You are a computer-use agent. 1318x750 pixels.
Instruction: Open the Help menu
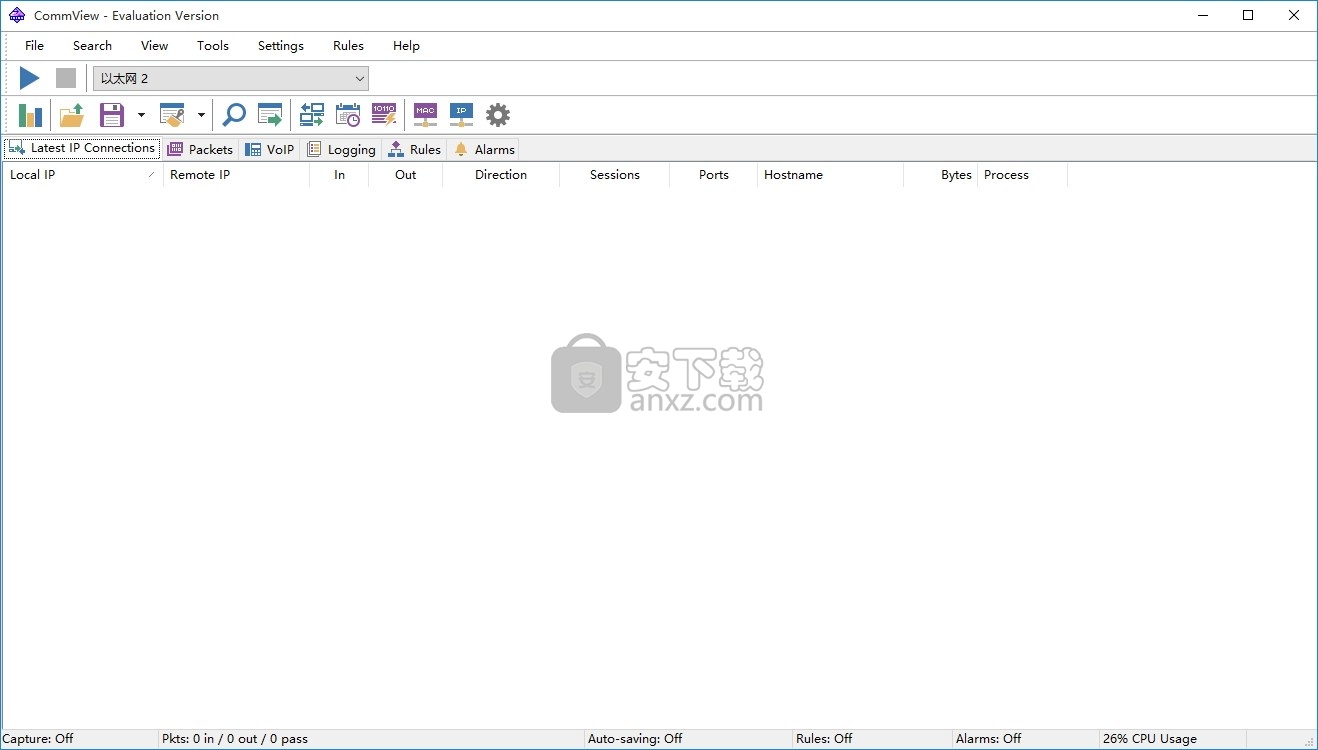point(406,46)
